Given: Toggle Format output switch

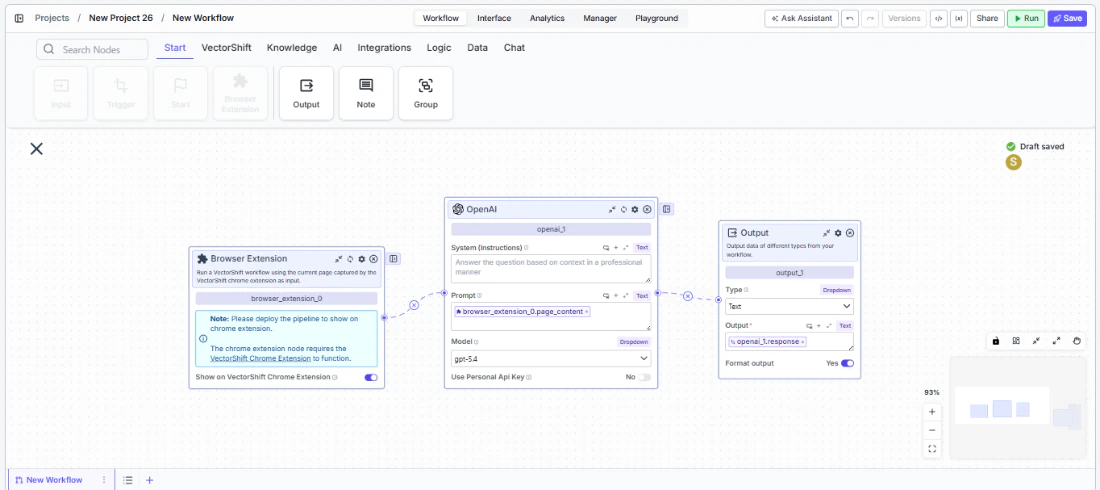Looking at the screenshot, I should click(847, 364).
